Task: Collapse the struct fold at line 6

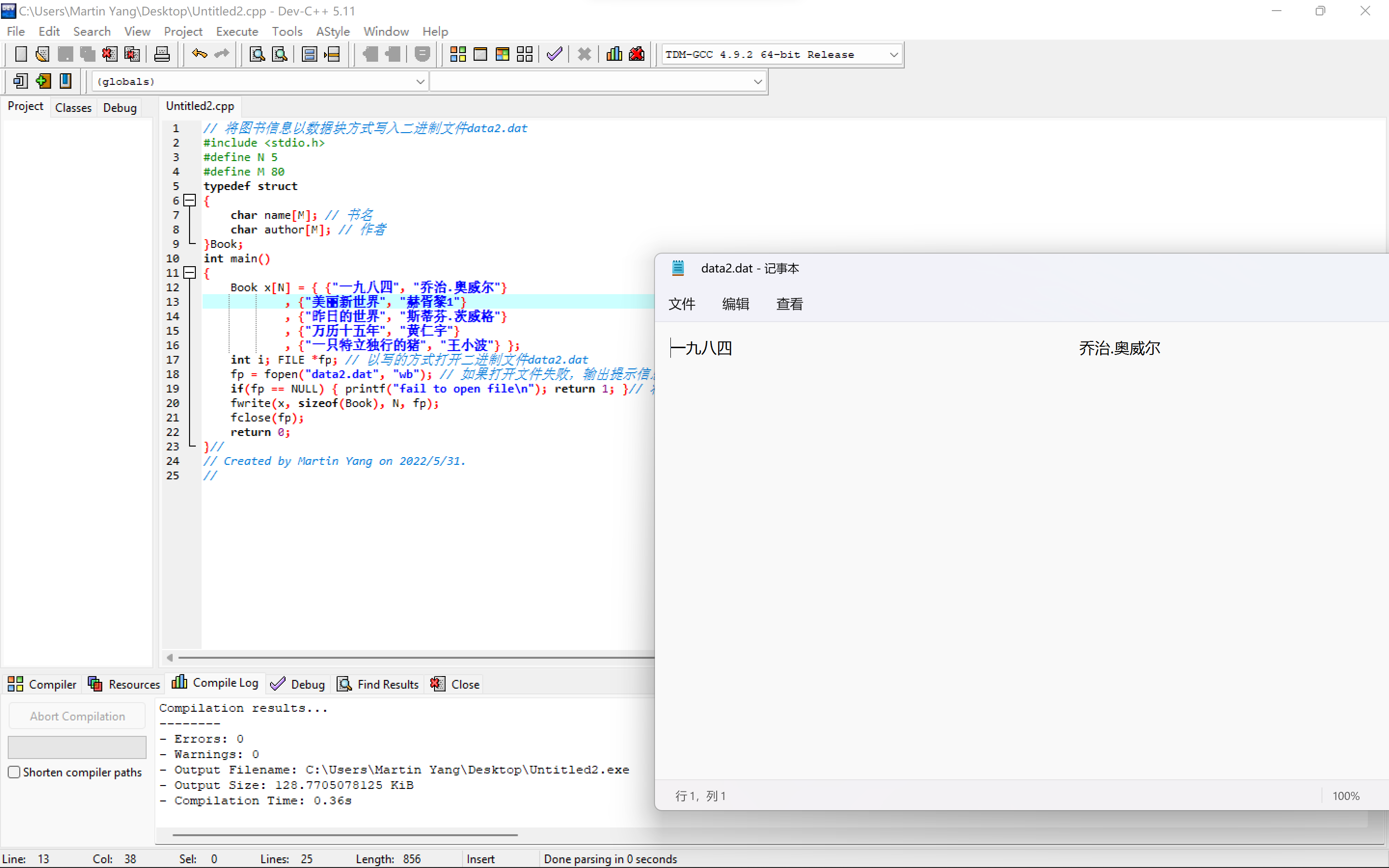Action: click(190, 200)
